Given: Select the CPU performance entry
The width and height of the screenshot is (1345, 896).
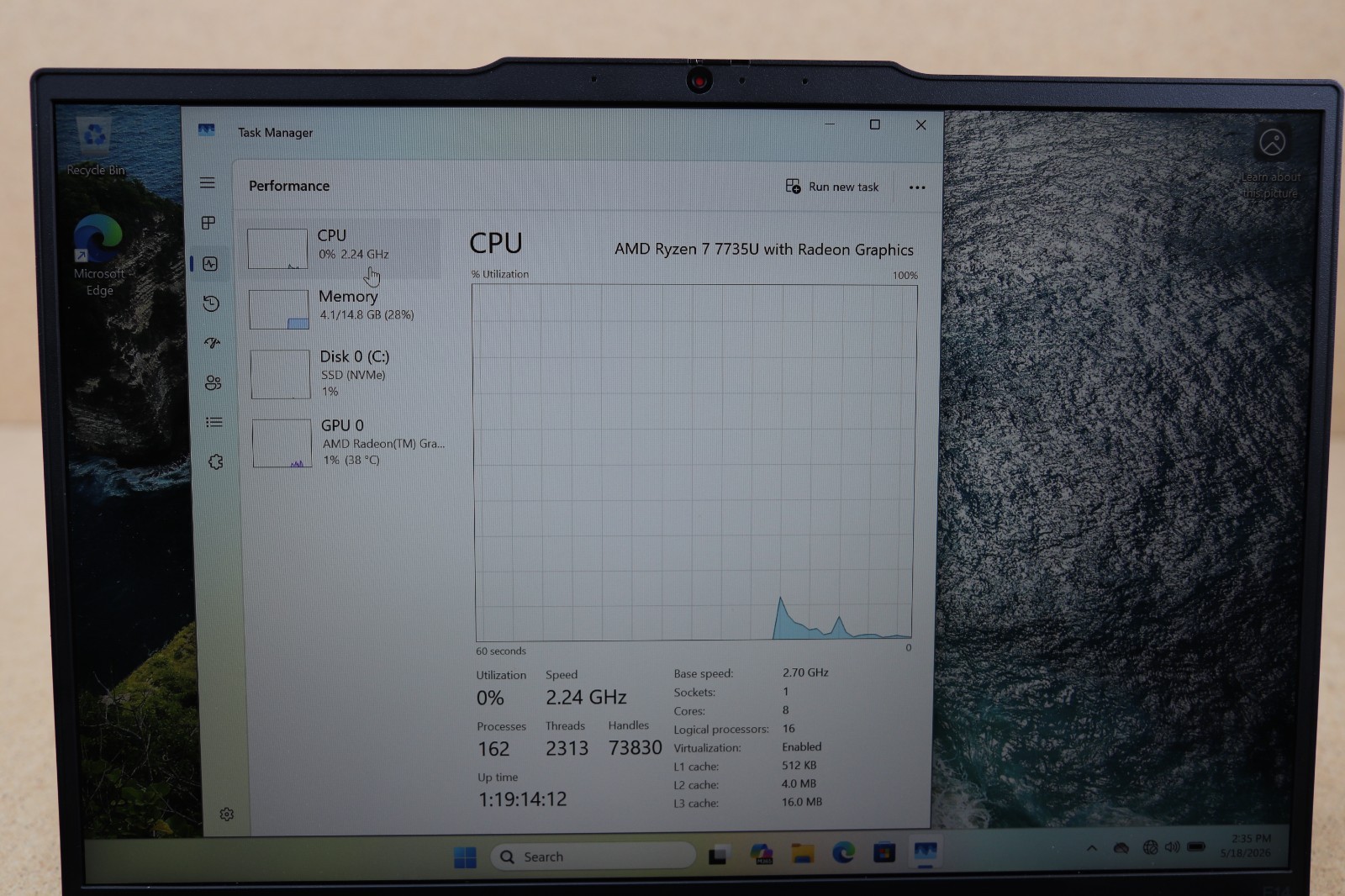Looking at the screenshot, I should 341,248.
